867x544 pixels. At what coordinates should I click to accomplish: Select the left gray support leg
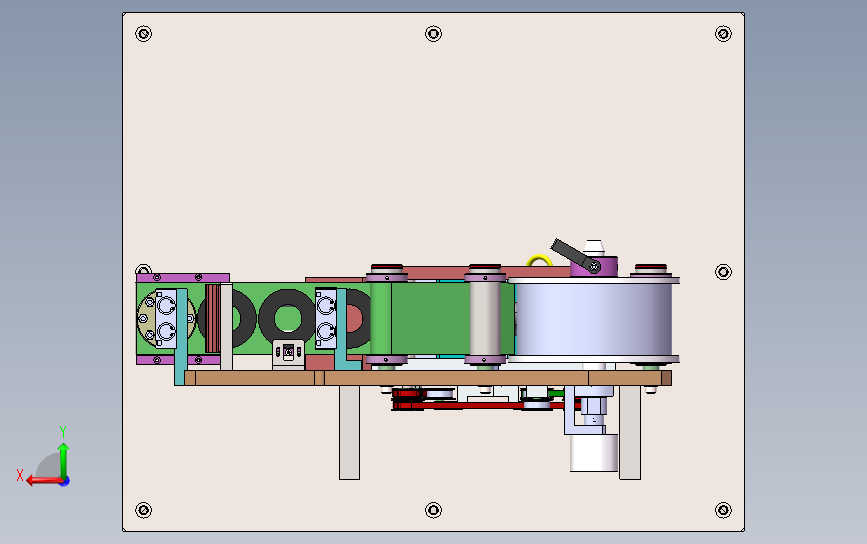(349, 432)
